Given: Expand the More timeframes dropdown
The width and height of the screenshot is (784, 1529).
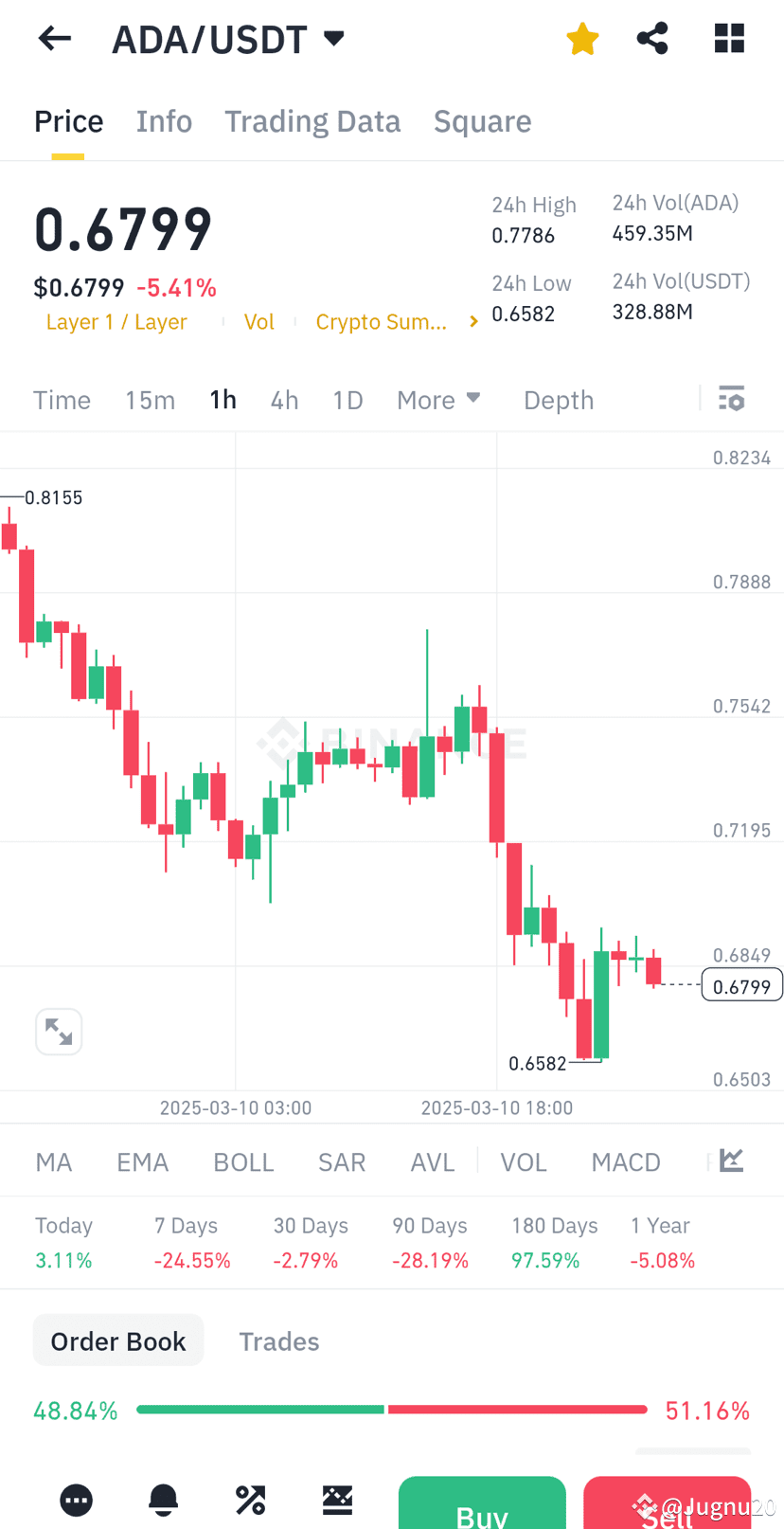Looking at the screenshot, I should pyautogui.click(x=438, y=399).
